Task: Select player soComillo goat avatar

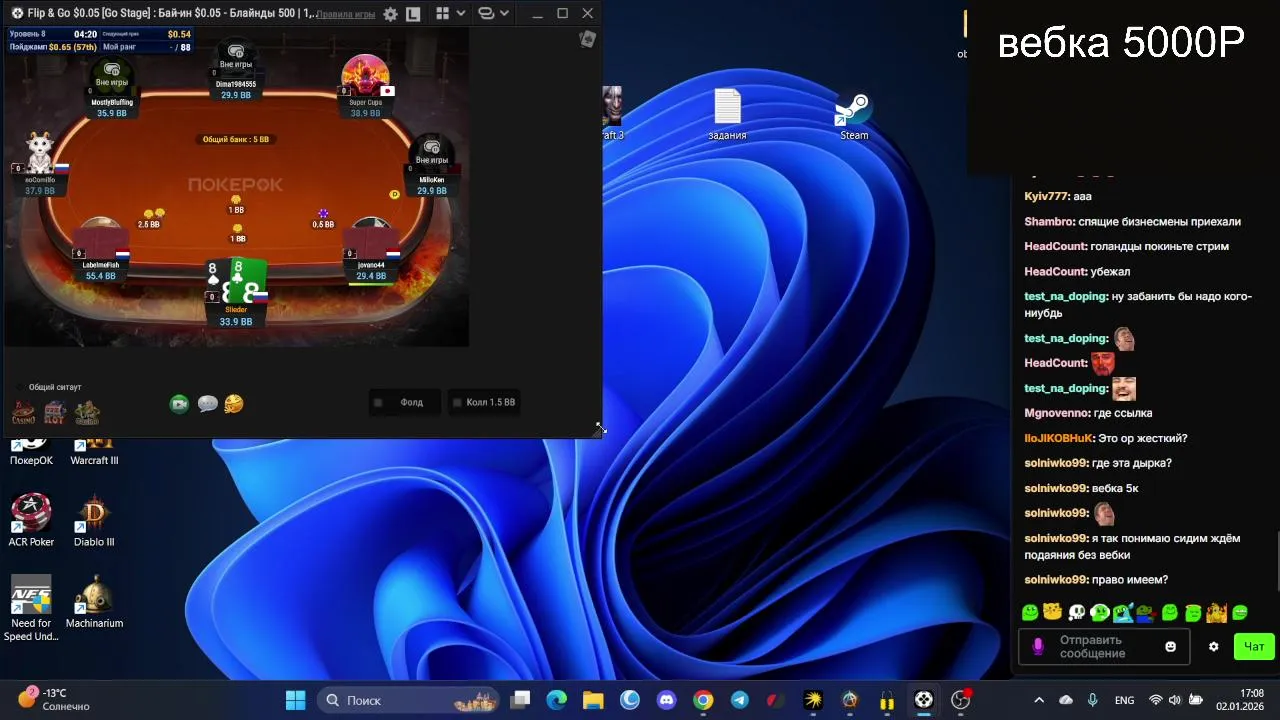Action: (39, 153)
